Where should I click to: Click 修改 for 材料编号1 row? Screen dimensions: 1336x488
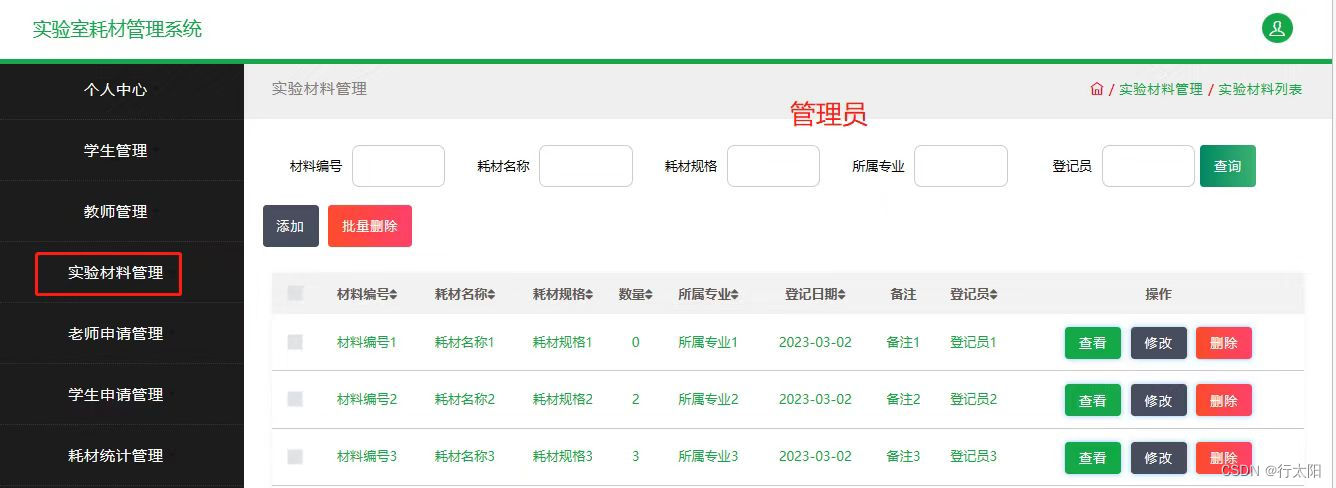point(1159,343)
